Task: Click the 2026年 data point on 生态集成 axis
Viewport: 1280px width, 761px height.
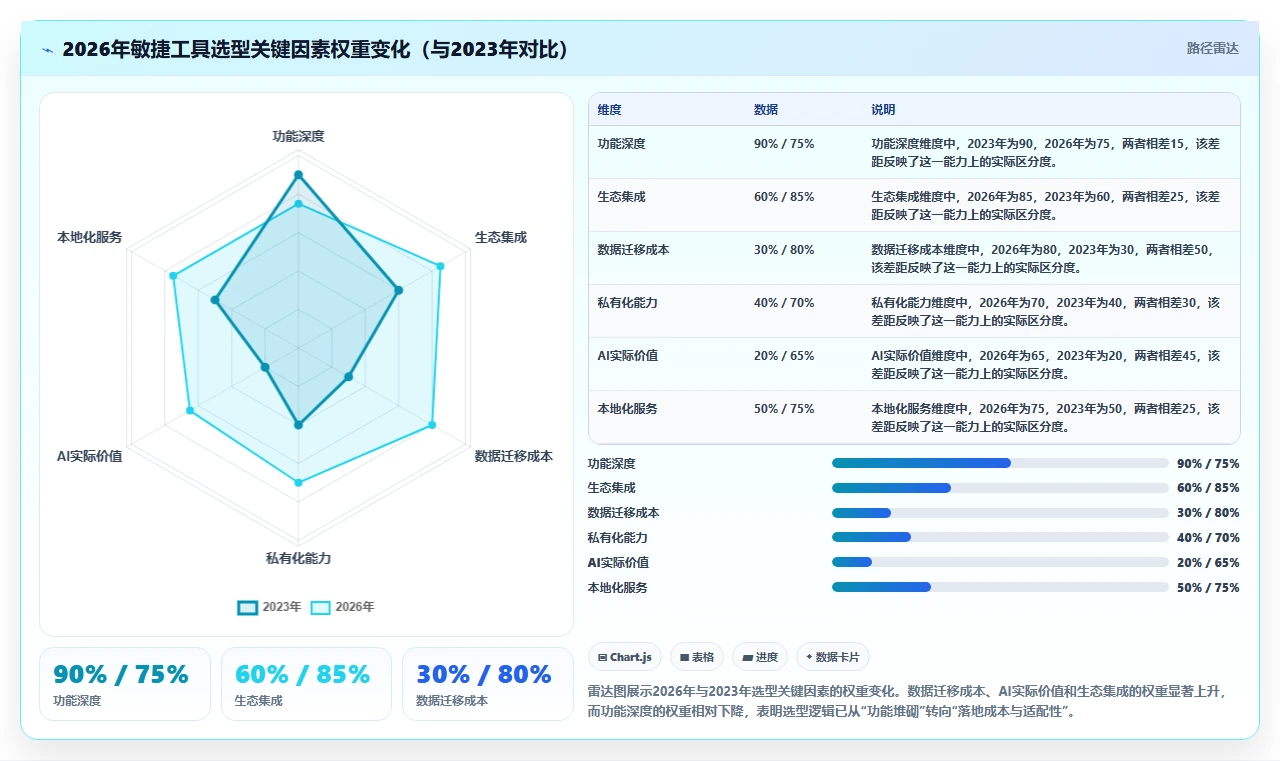Action: (440, 266)
